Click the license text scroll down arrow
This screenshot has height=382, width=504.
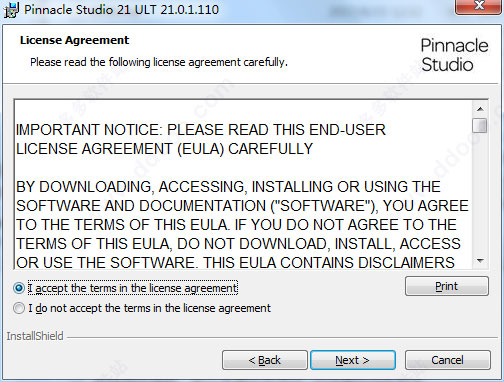click(x=480, y=260)
